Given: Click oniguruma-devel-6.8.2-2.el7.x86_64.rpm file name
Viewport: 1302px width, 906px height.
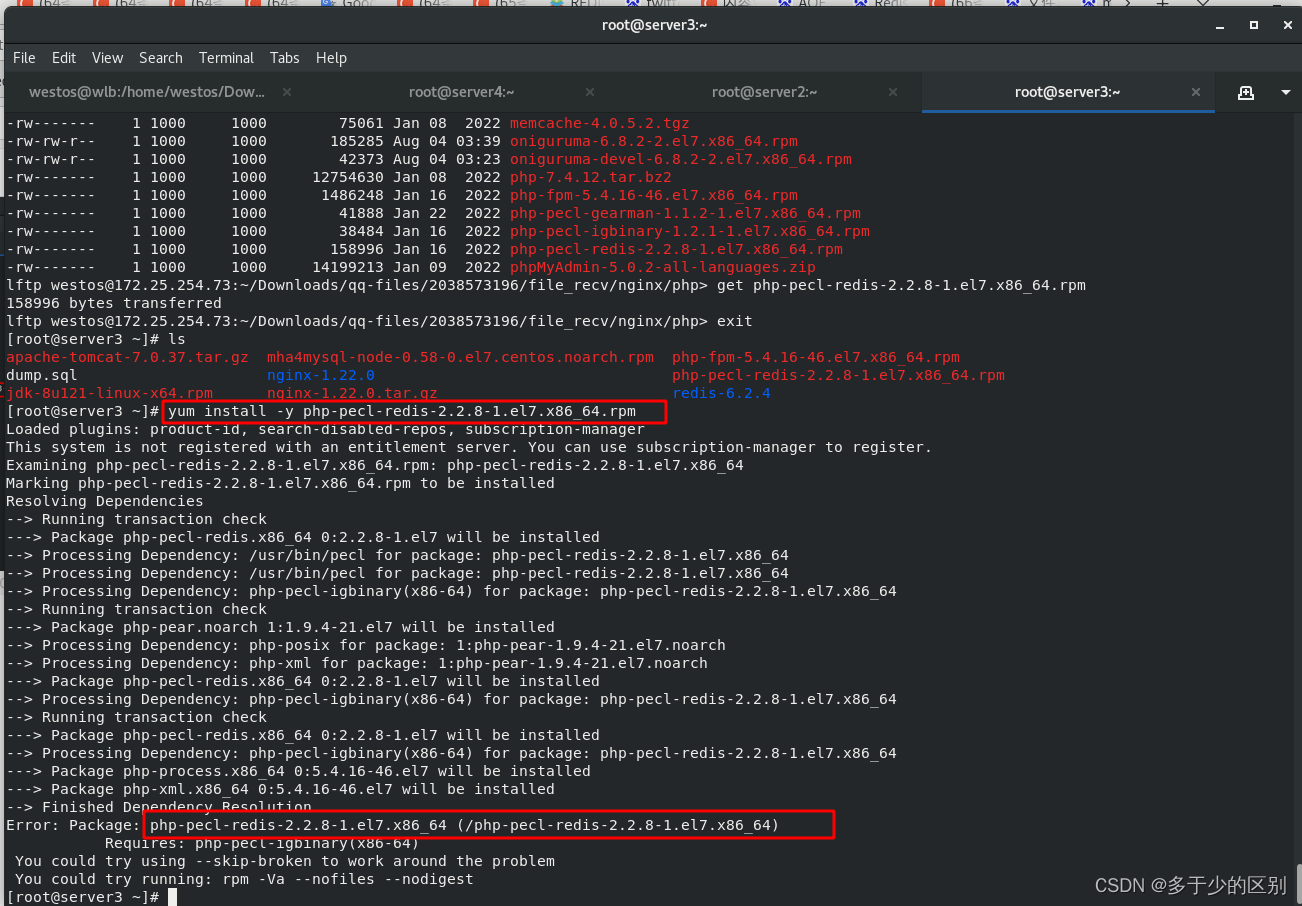Looking at the screenshot, I should click(x=681, y=159).
